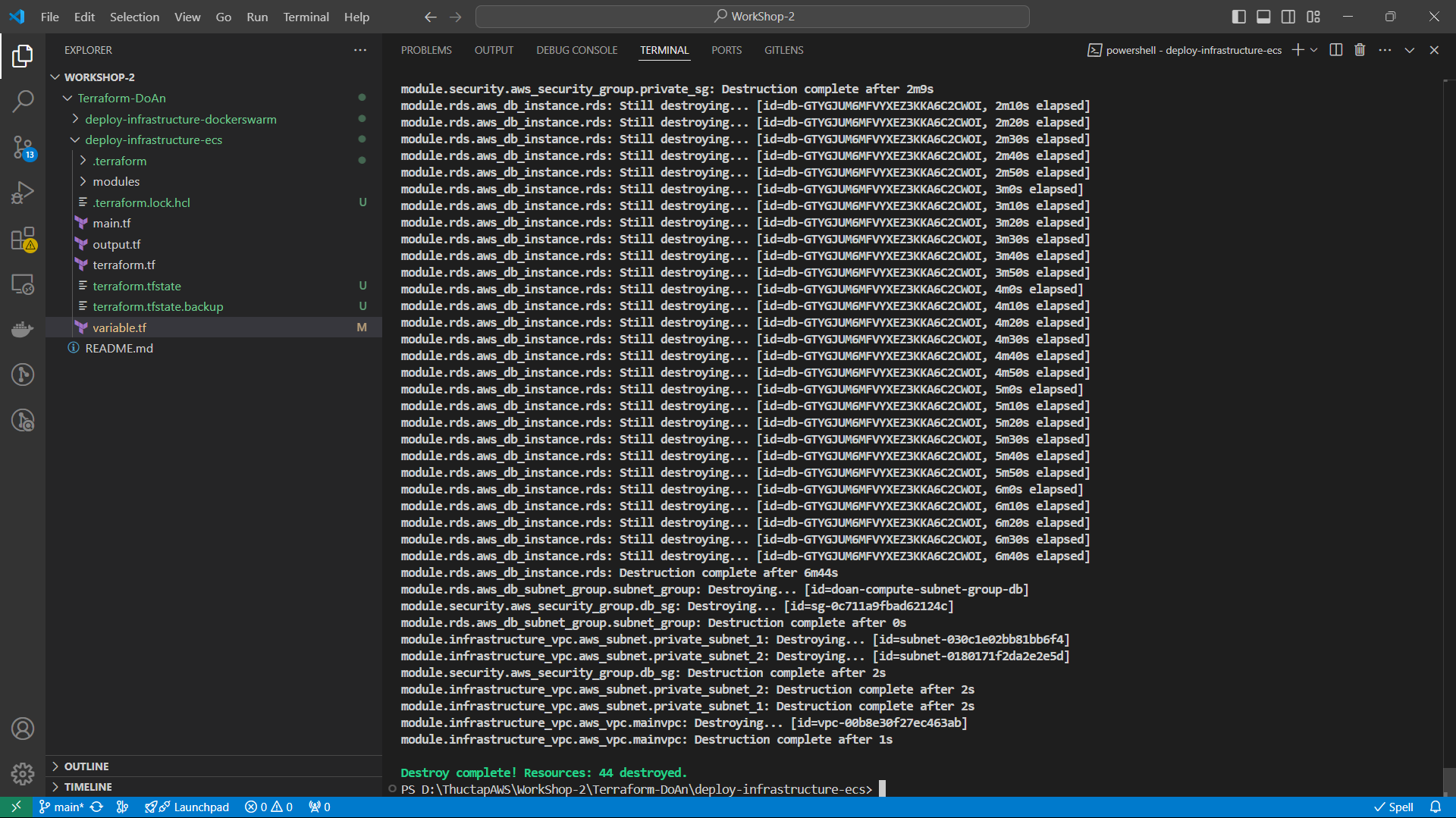
Task: Toggle Secondary Side Bar layout
Action: [1288, 17]
